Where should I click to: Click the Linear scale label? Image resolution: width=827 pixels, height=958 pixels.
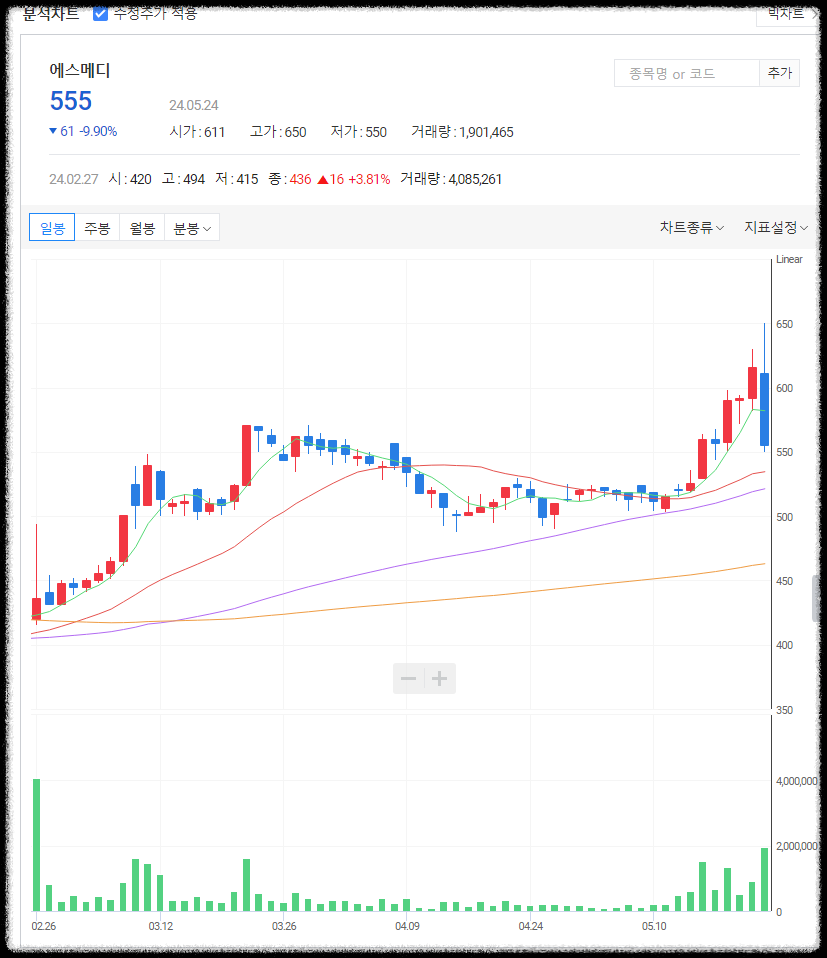tap(789, 259)
